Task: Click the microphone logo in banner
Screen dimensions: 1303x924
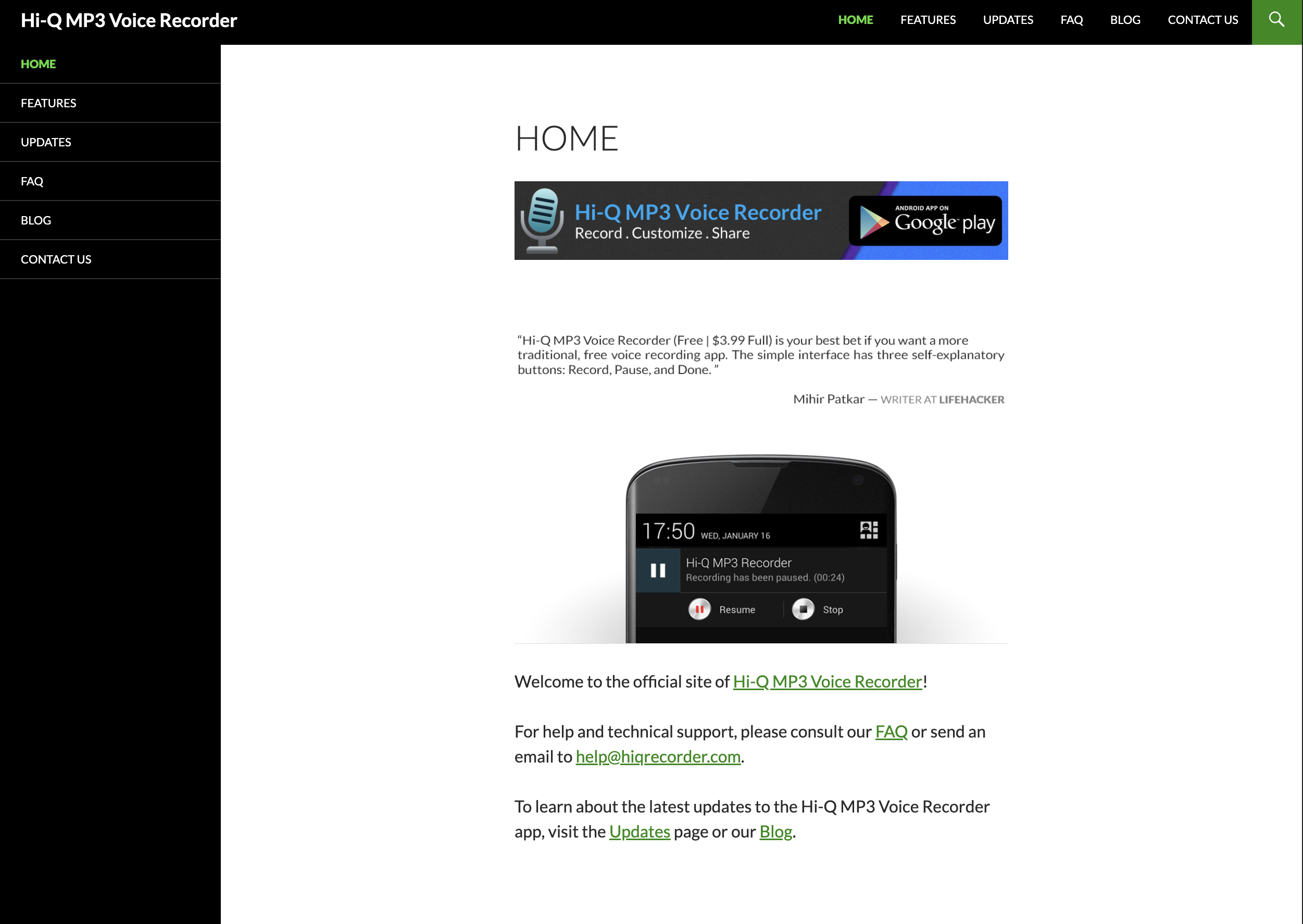Action: click(542, 220)
